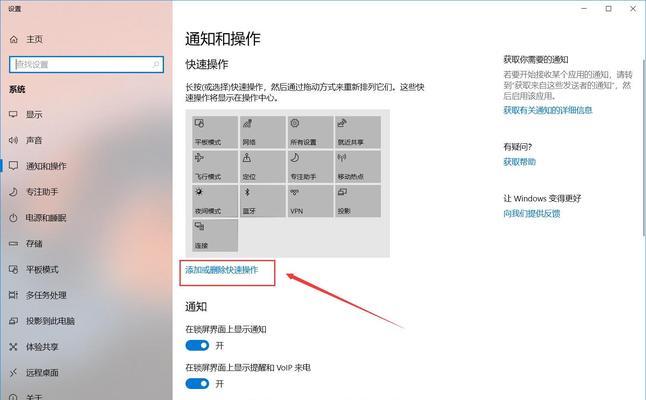This screenshot has height=400, width=646.
Task: Click the 让 Windows 变得更好 heading
Action: (x=542, y=199)
